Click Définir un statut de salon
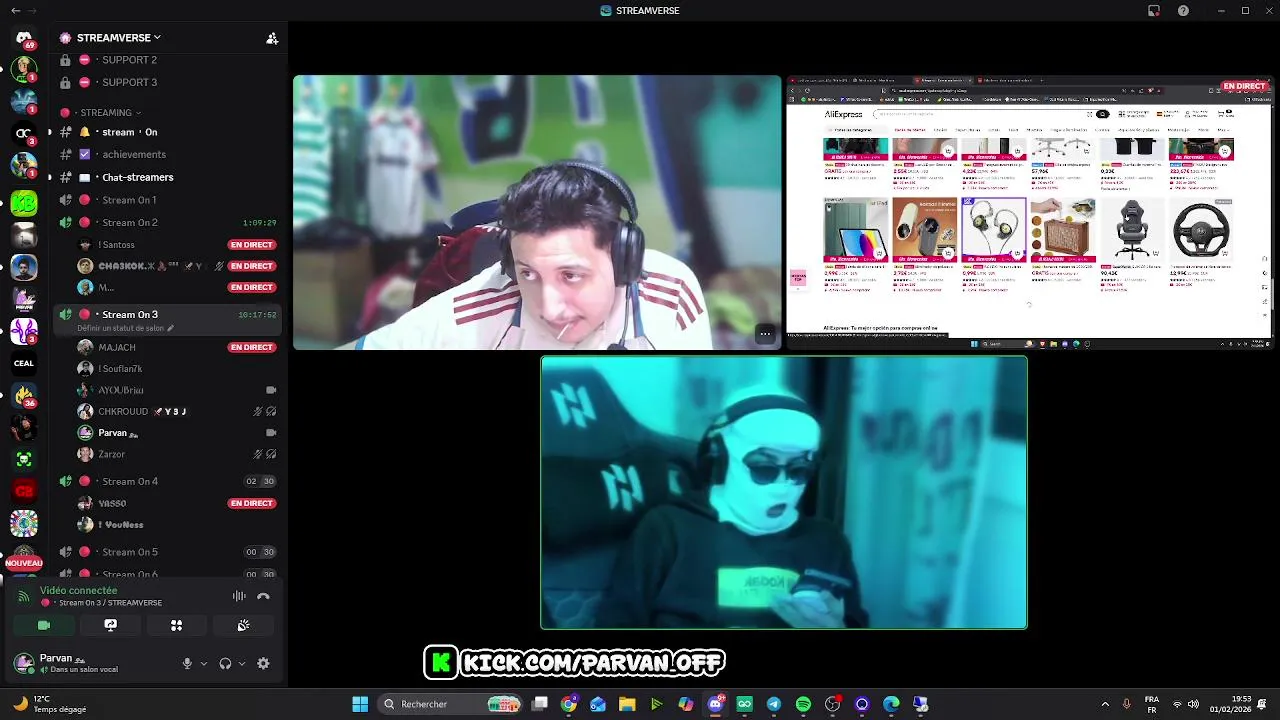Viewport: 1280px width, 720px height. [x=125, y=328]
